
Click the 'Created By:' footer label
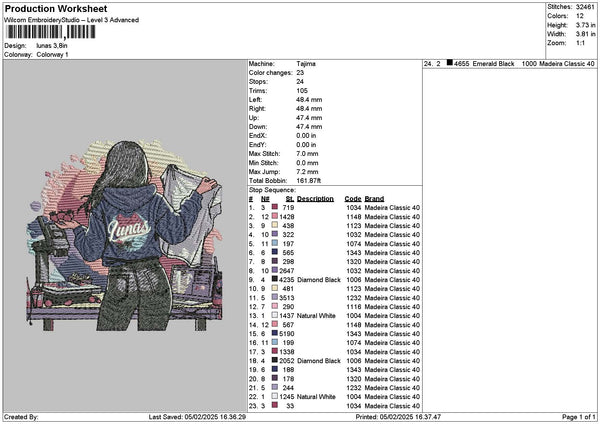coord(21,417)
